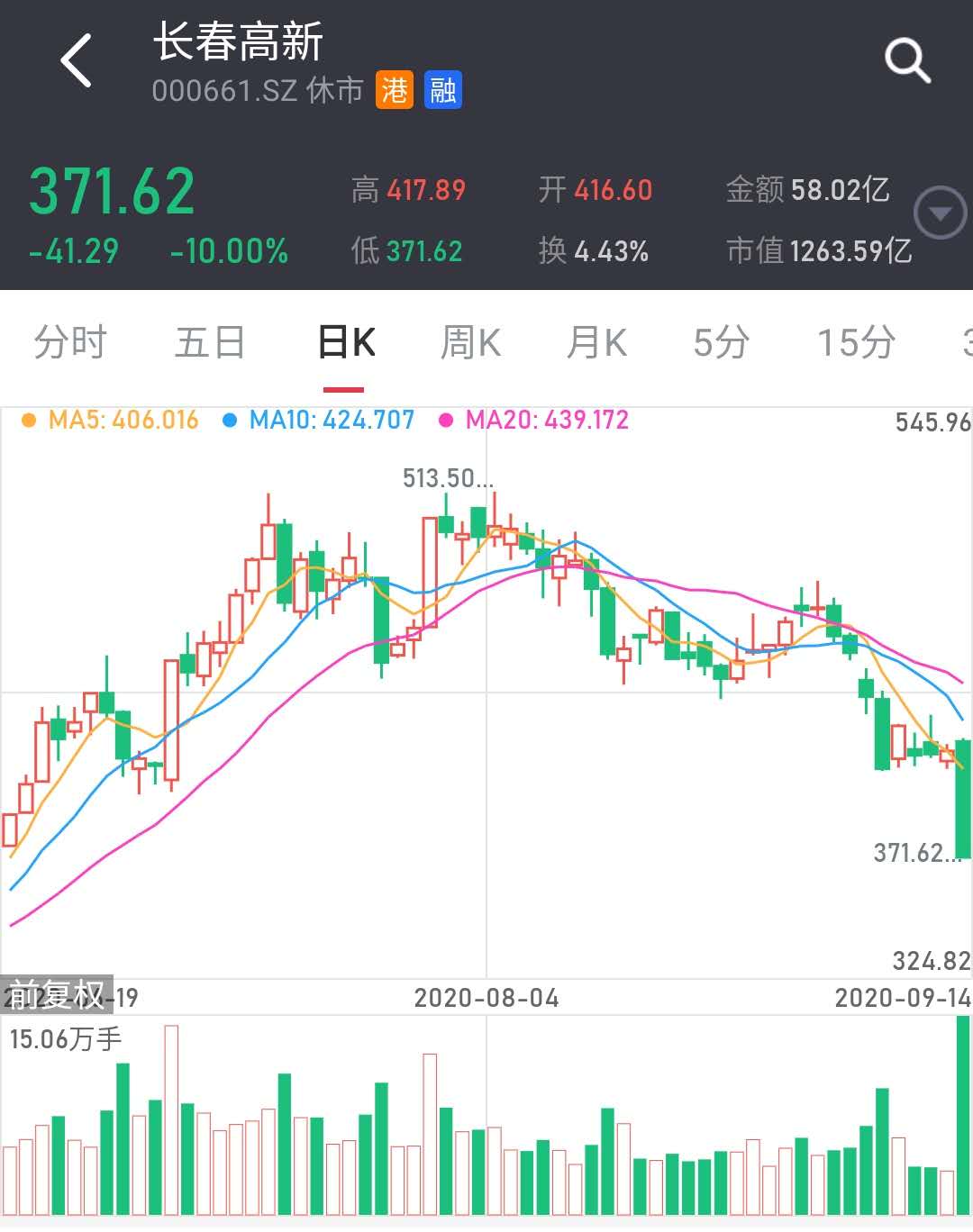The width and height of the screenshot is (973, 1232).
Task: Tap the back arrow icon
Action: 77,60
